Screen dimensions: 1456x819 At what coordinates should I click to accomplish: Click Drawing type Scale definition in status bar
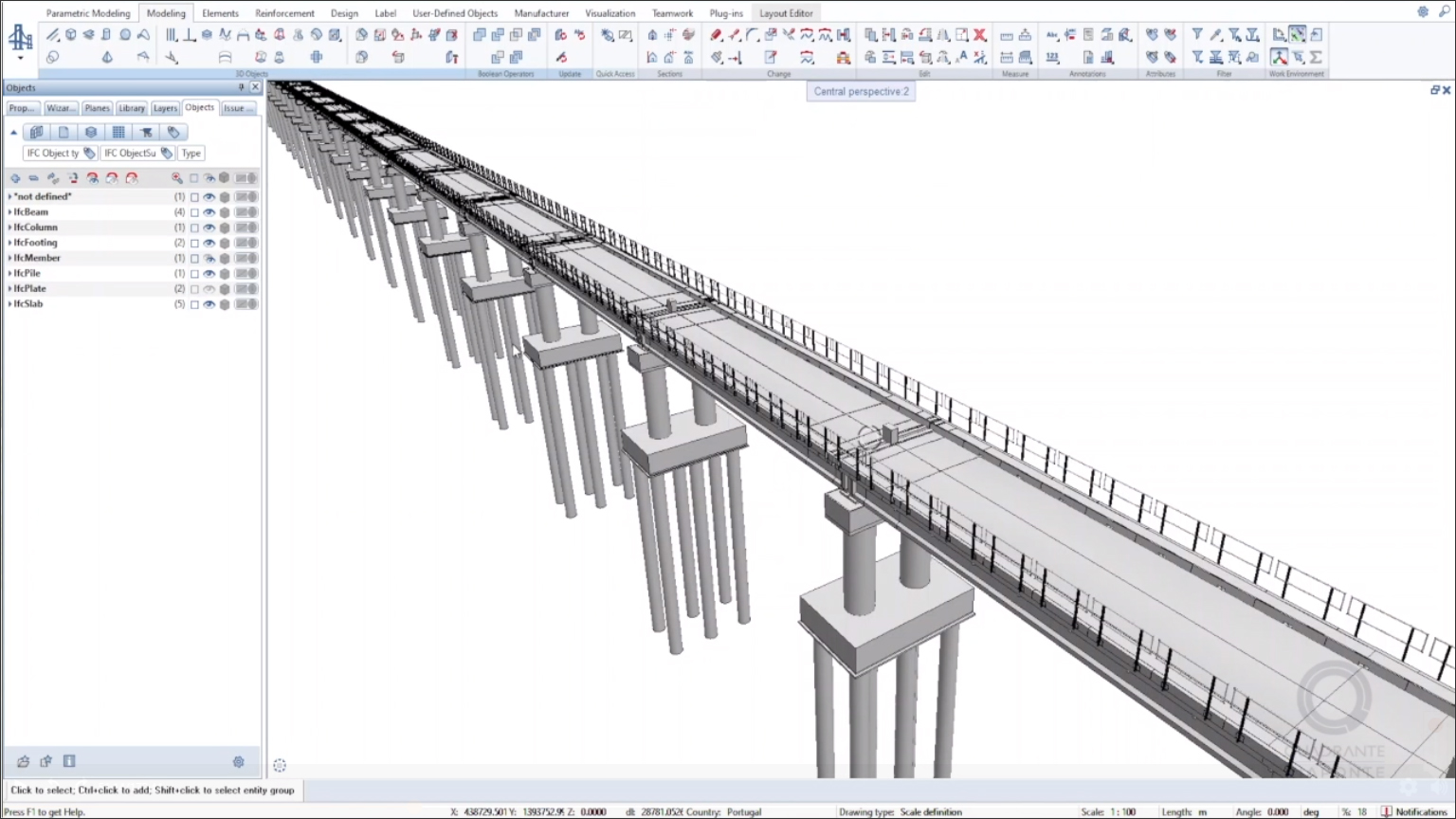click(x=901, y=811)
